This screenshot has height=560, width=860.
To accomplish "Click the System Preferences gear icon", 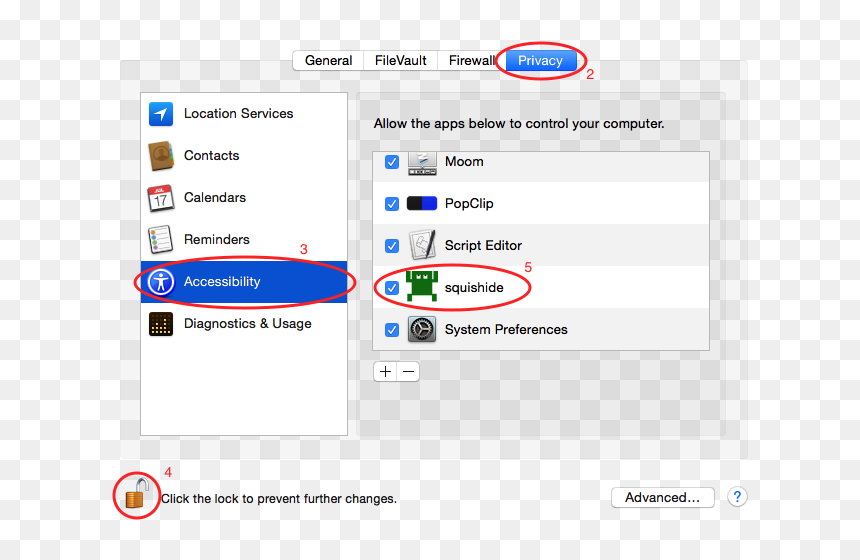I will [422, 330].
